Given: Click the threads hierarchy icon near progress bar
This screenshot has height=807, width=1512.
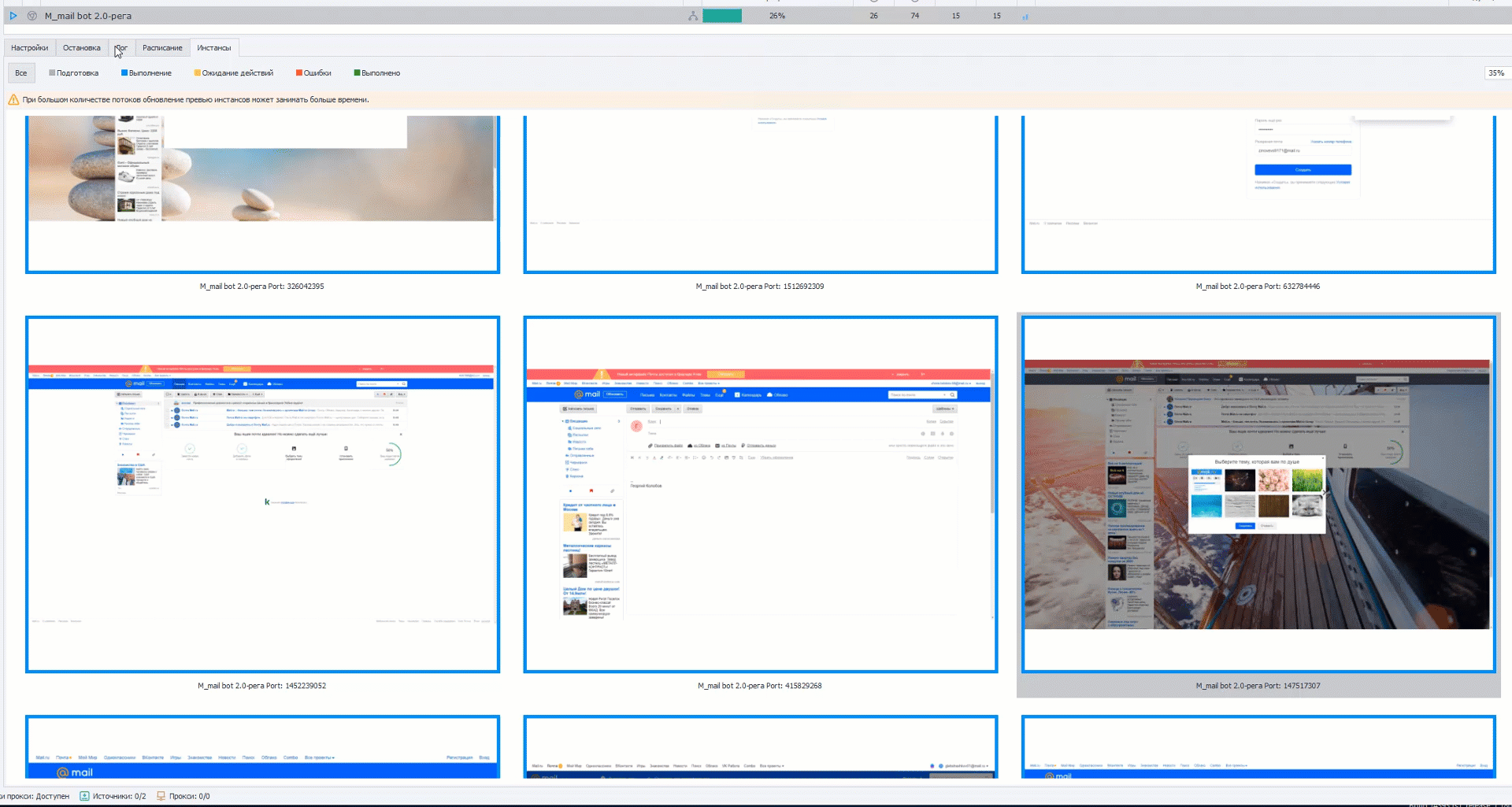Looking at the screenshot, I should tap(693, 16).
